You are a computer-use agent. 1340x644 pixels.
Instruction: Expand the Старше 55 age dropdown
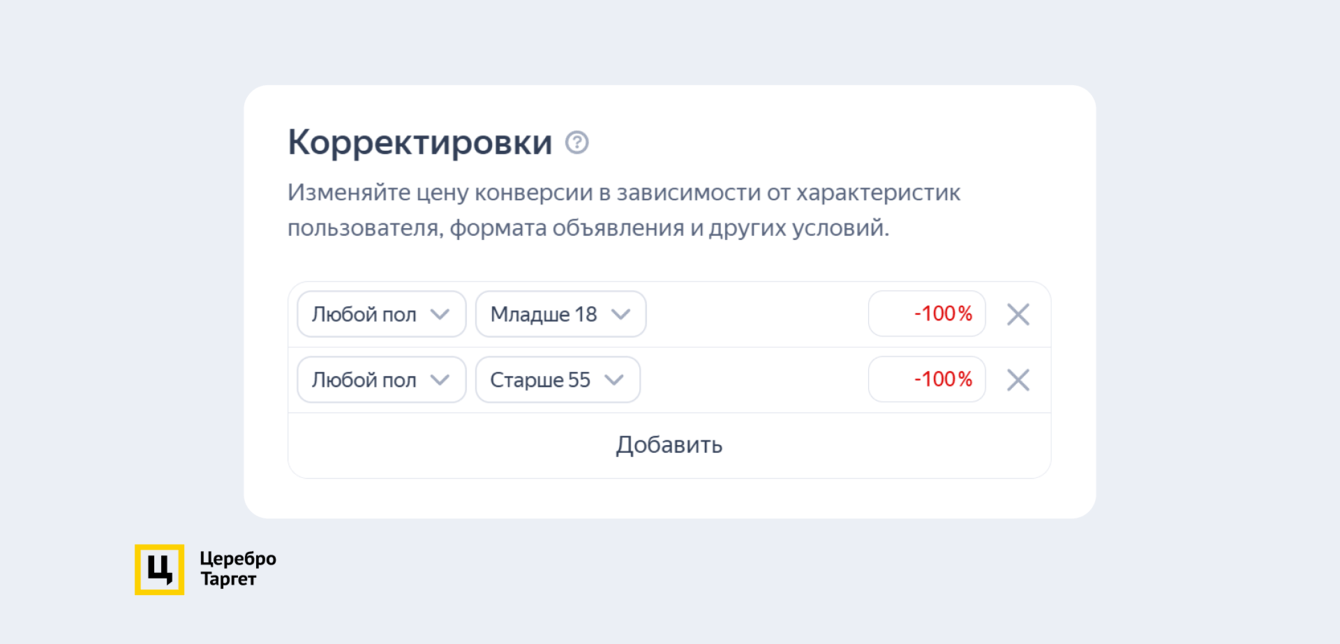(557, 380)
